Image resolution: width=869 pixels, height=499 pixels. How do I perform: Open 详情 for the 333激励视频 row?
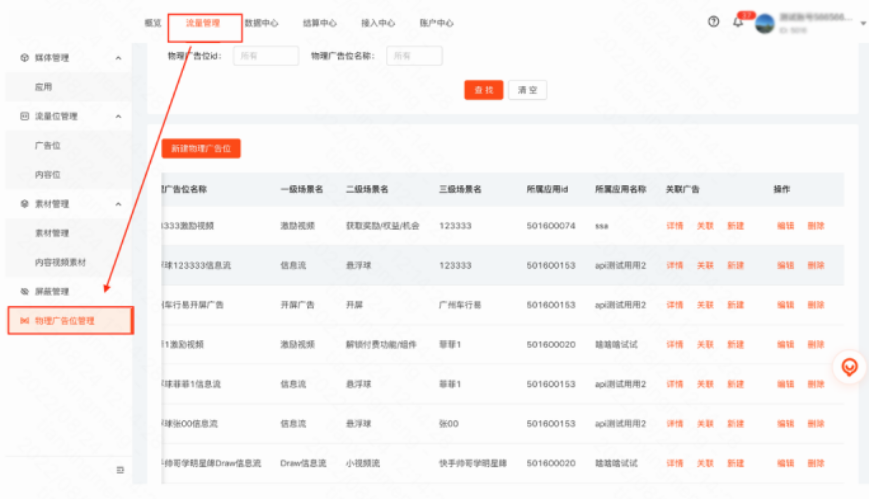pos(674,226)
